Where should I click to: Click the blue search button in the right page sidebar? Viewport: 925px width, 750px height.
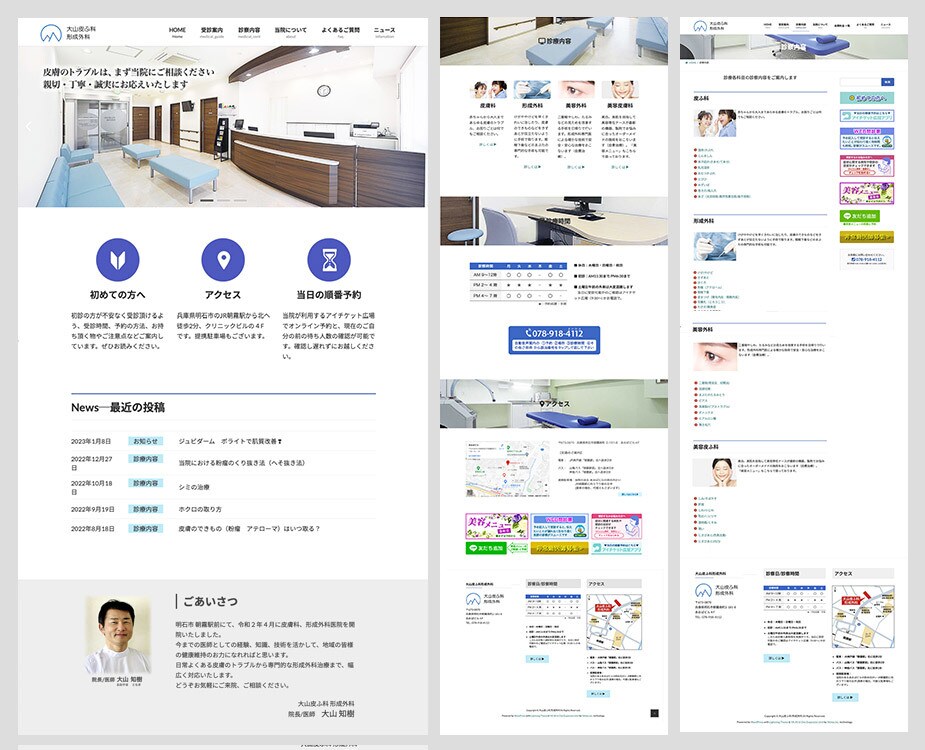tap(887, 82)
